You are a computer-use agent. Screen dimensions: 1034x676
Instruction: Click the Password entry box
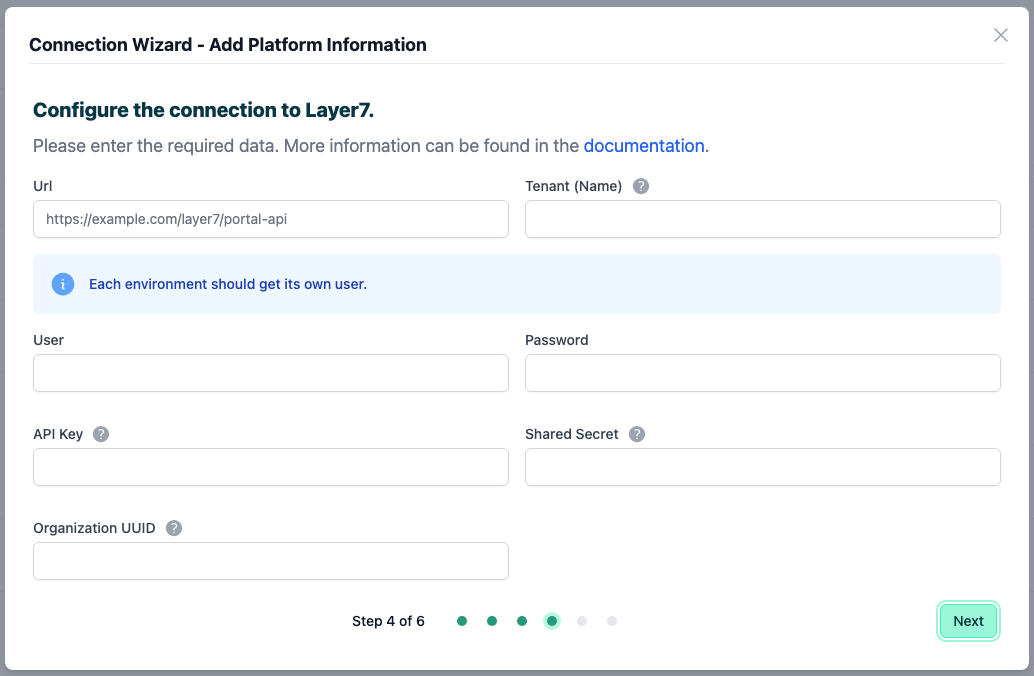pyautogui.click(x=762, y=373)
